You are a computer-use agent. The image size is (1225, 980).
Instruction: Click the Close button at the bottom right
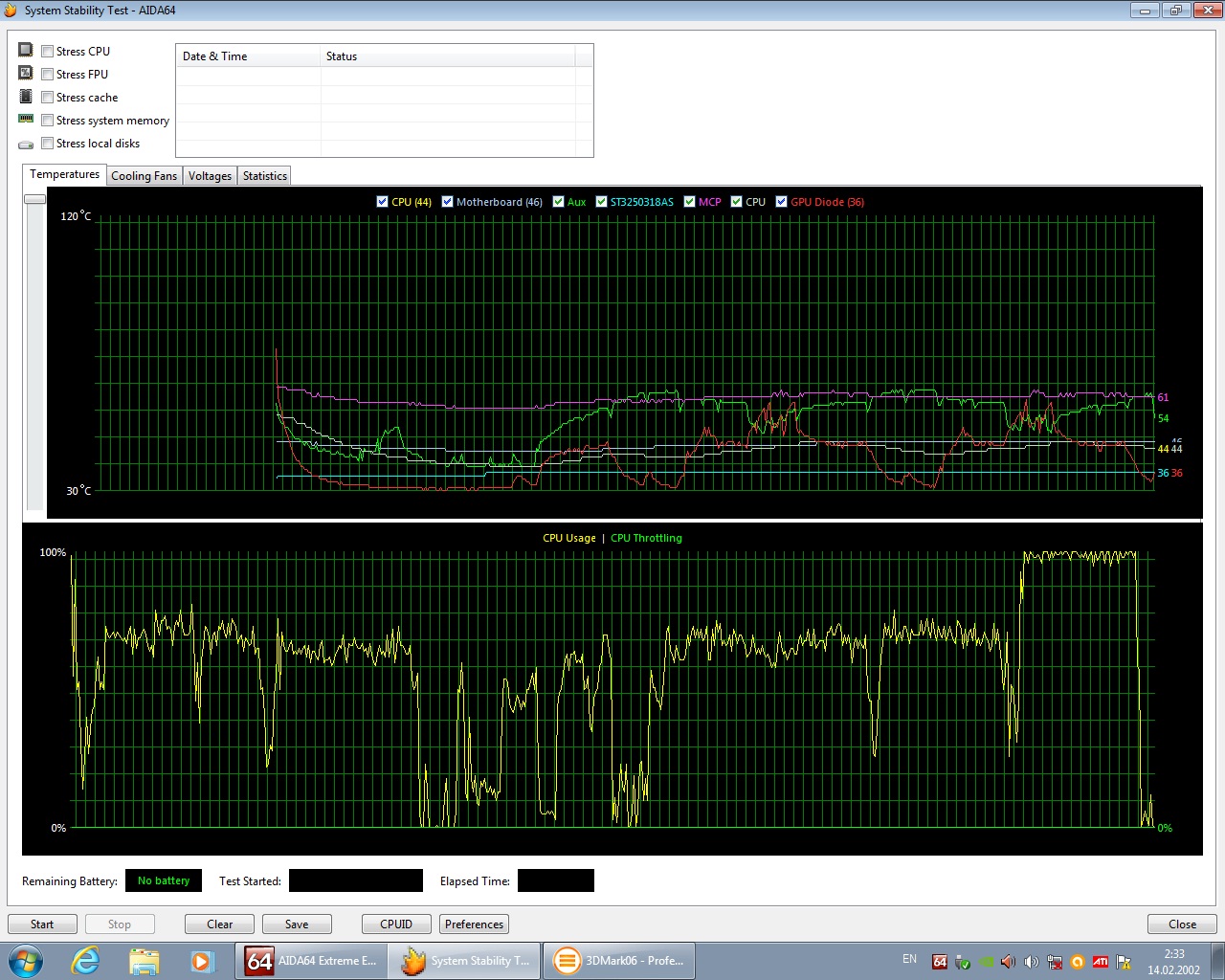(1182, 924)
